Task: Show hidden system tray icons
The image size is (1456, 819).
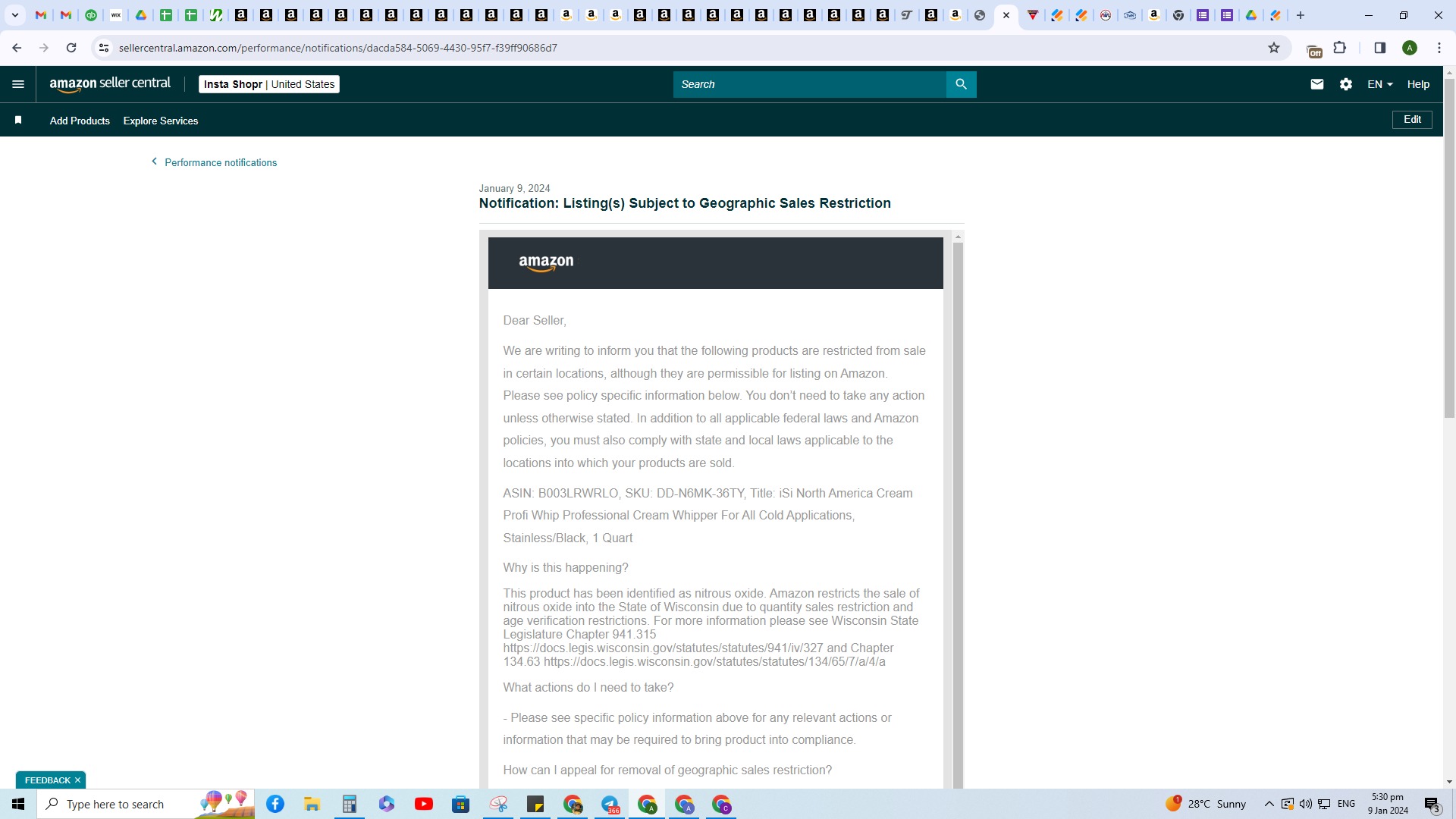Action: [x=1269, y=804]
